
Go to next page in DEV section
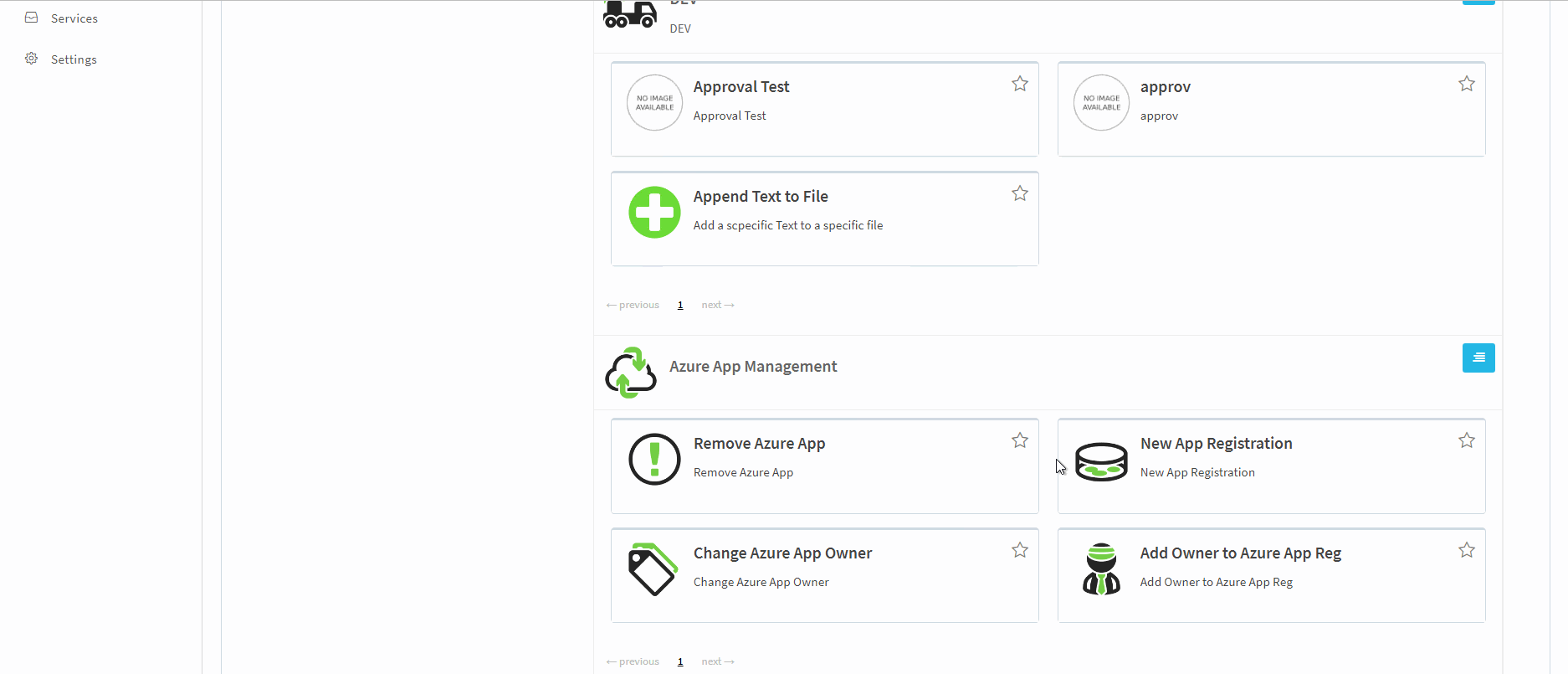(x=717, y=305)
